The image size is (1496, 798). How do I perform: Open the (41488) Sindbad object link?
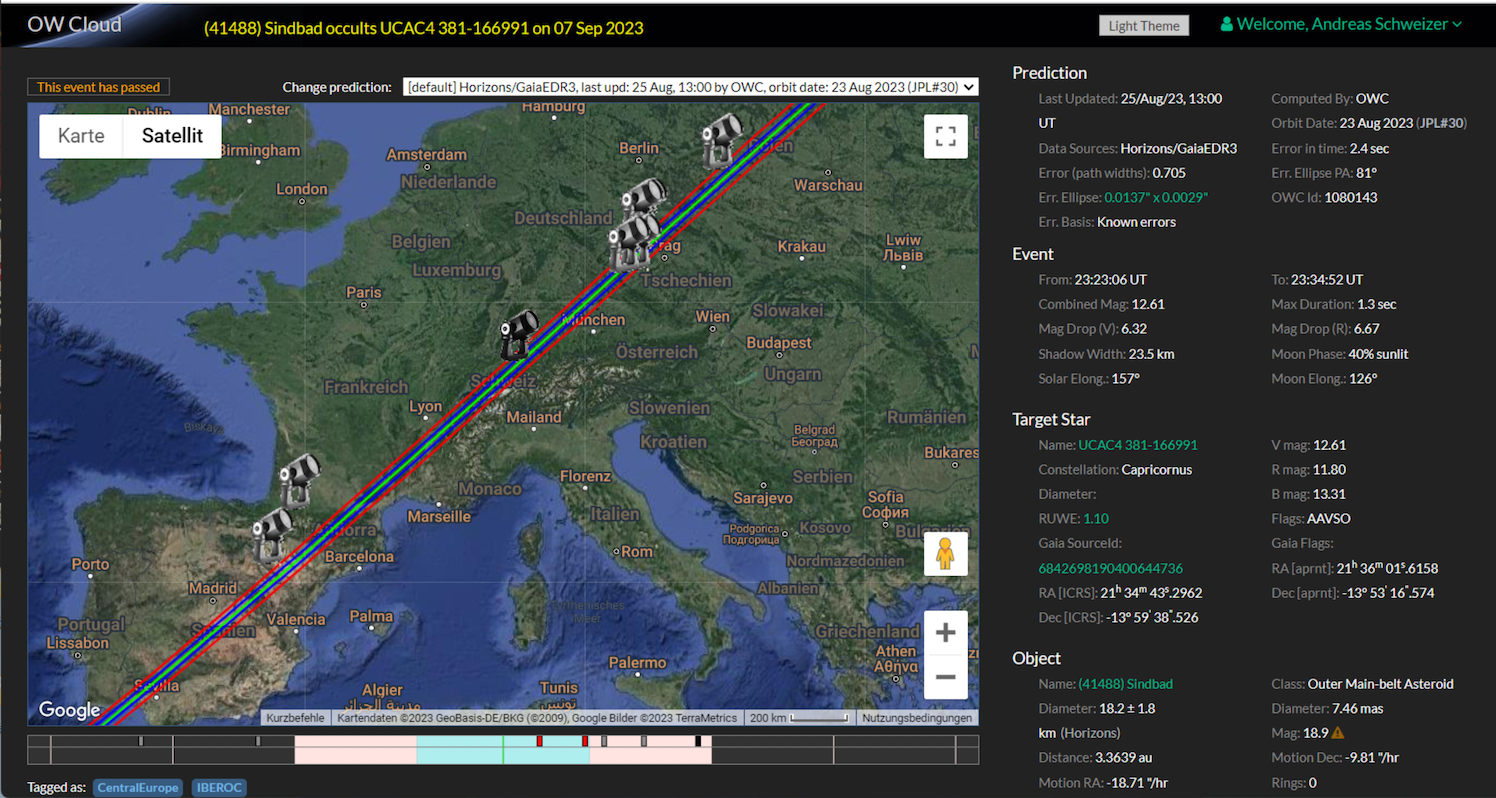coord(1125,684)
